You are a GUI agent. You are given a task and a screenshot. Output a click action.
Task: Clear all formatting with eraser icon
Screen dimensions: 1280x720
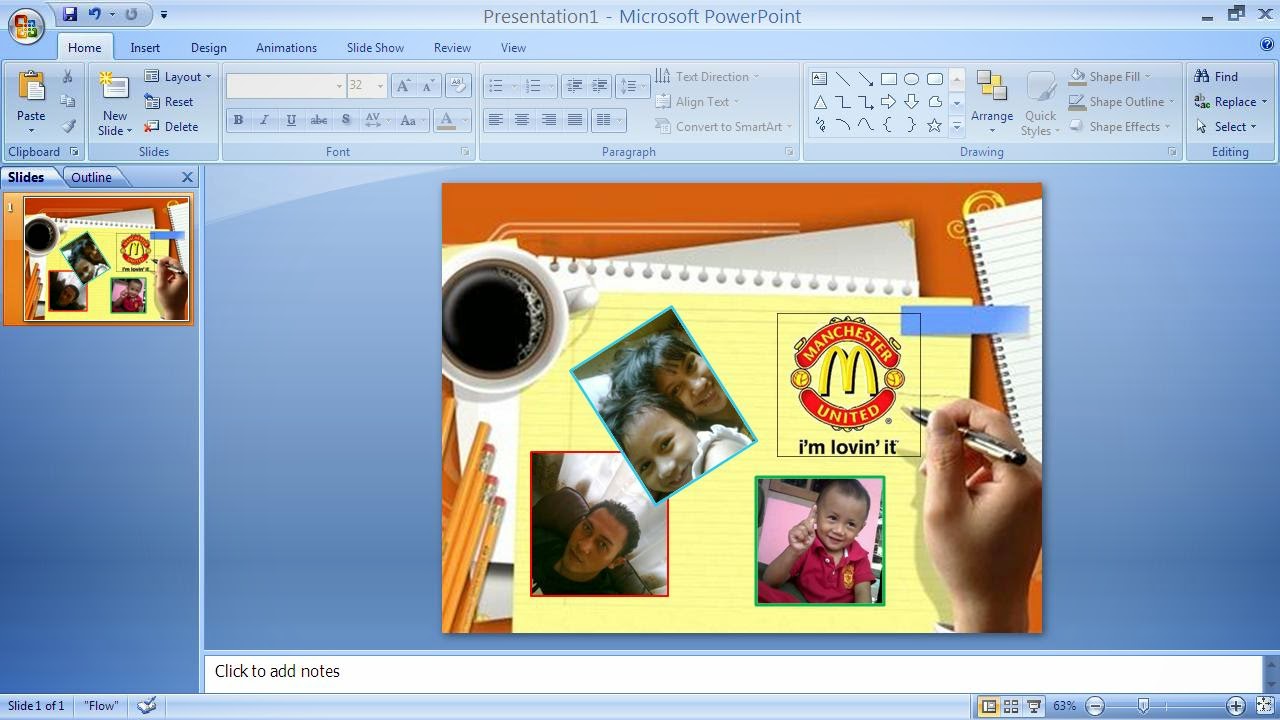pyautogui.click(x=458, y=86)
